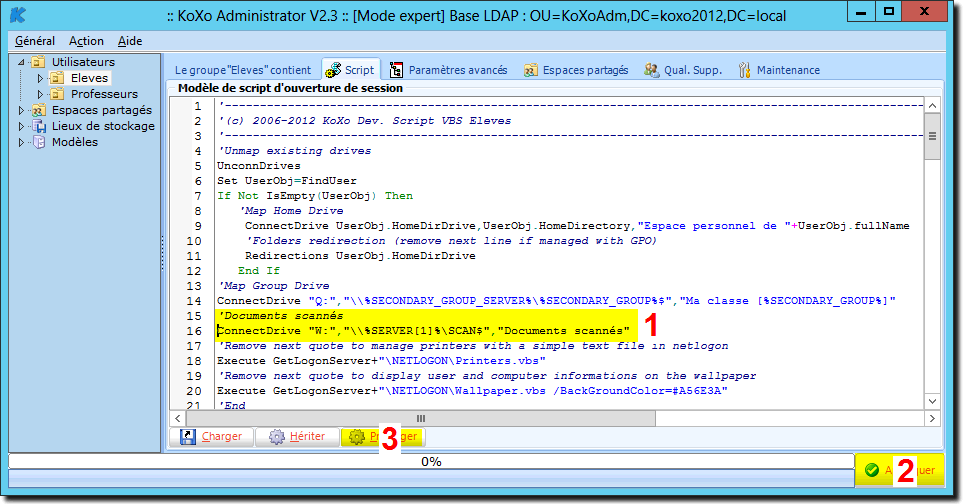The image size is (963, 504).
Task: Switch to the Script tab
Action: pos(351,69)
